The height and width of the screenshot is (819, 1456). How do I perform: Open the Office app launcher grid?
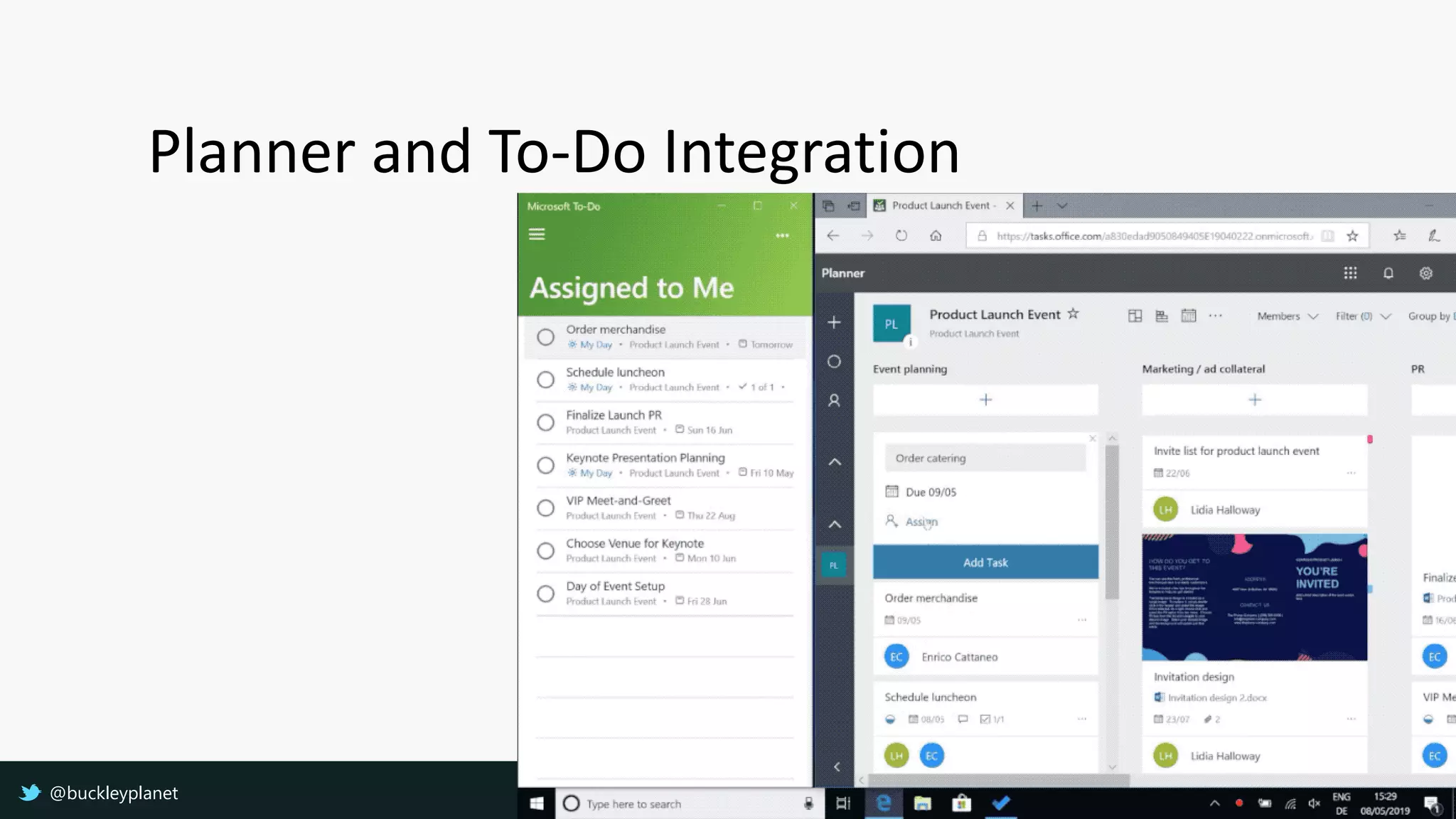click(1350, 273)
